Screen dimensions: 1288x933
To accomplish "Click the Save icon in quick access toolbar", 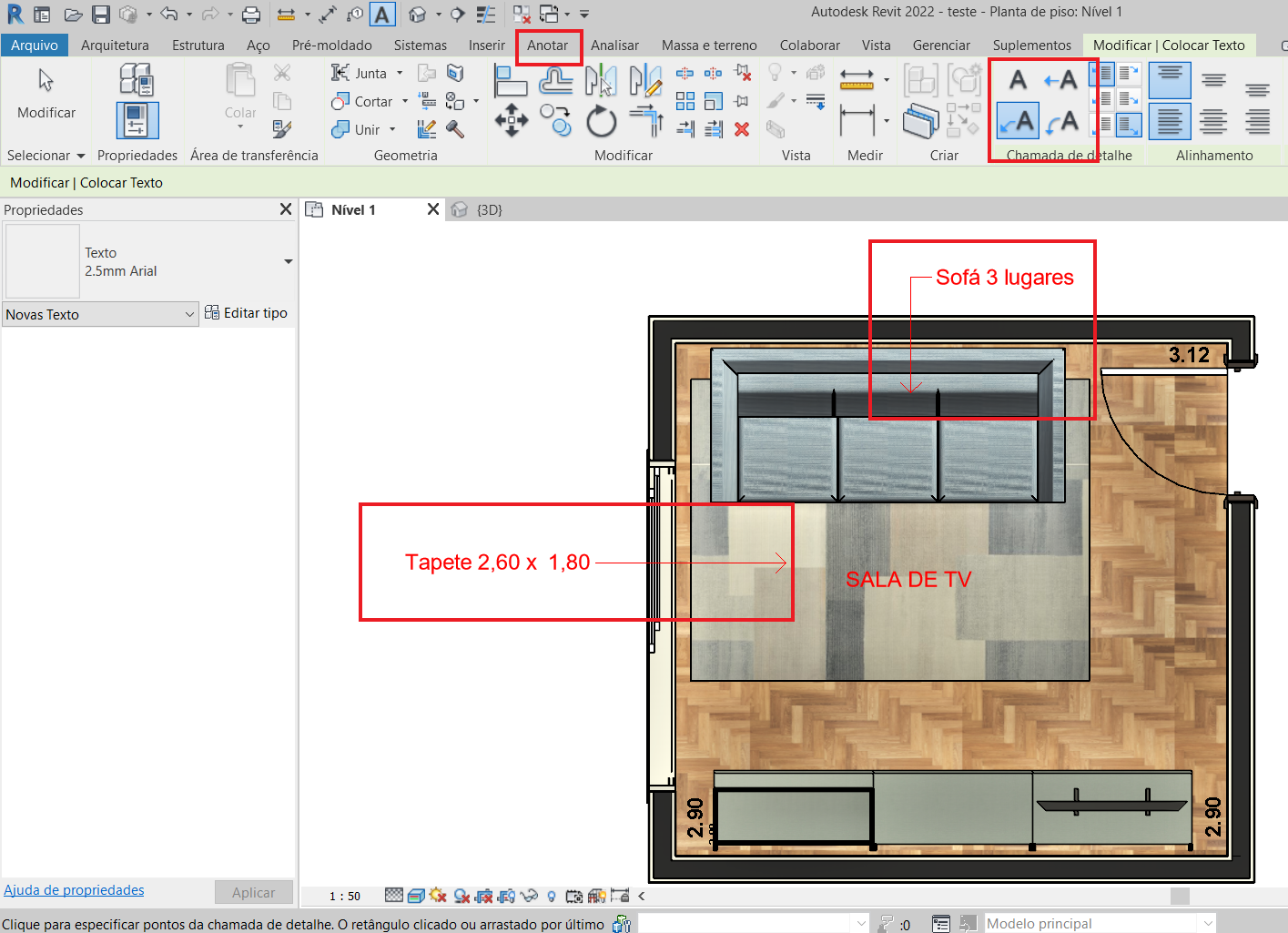I will pyautogui.click(x=101, y=15).
